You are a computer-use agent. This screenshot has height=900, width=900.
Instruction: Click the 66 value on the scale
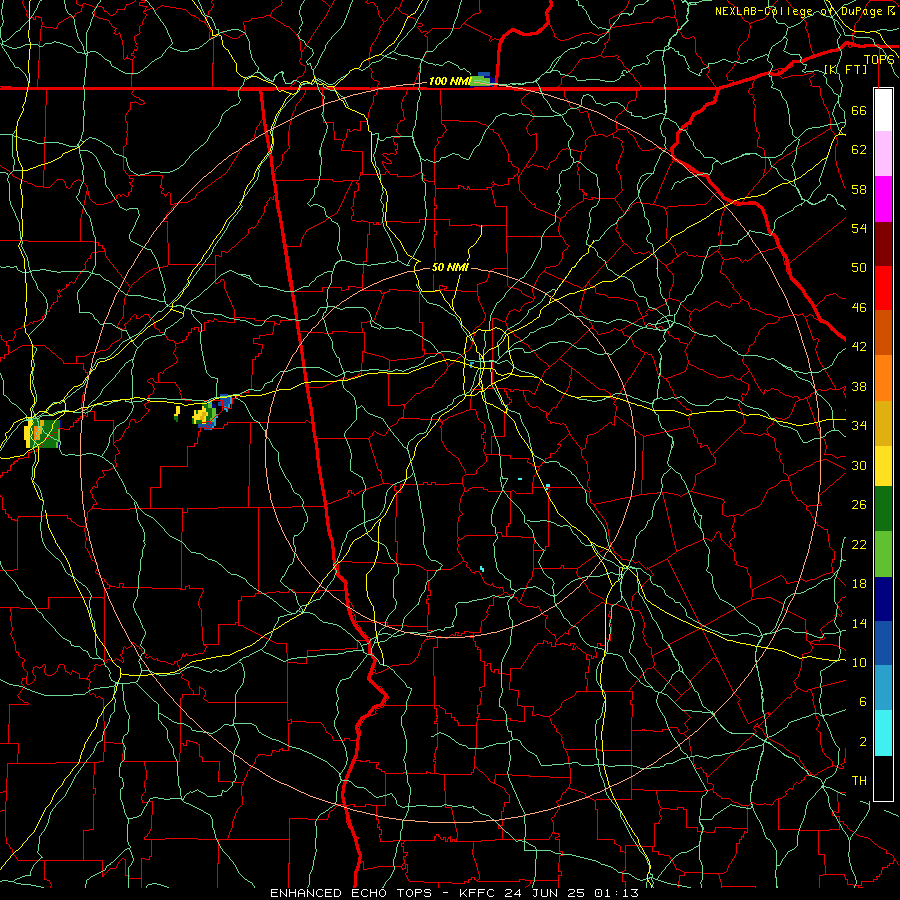tap(859, 110)
